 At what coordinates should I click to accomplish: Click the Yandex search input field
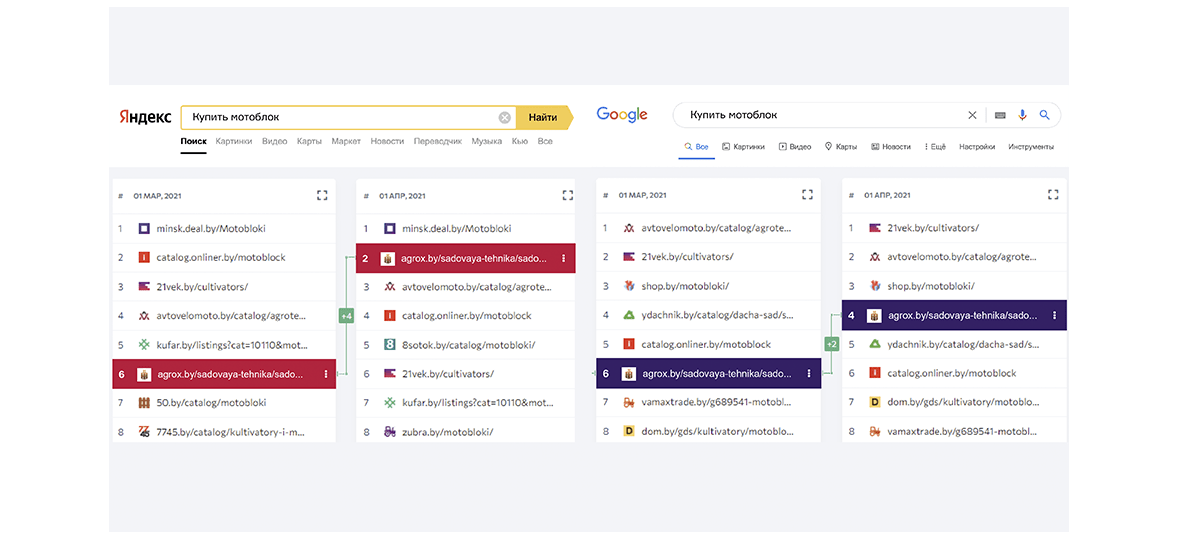340,118
